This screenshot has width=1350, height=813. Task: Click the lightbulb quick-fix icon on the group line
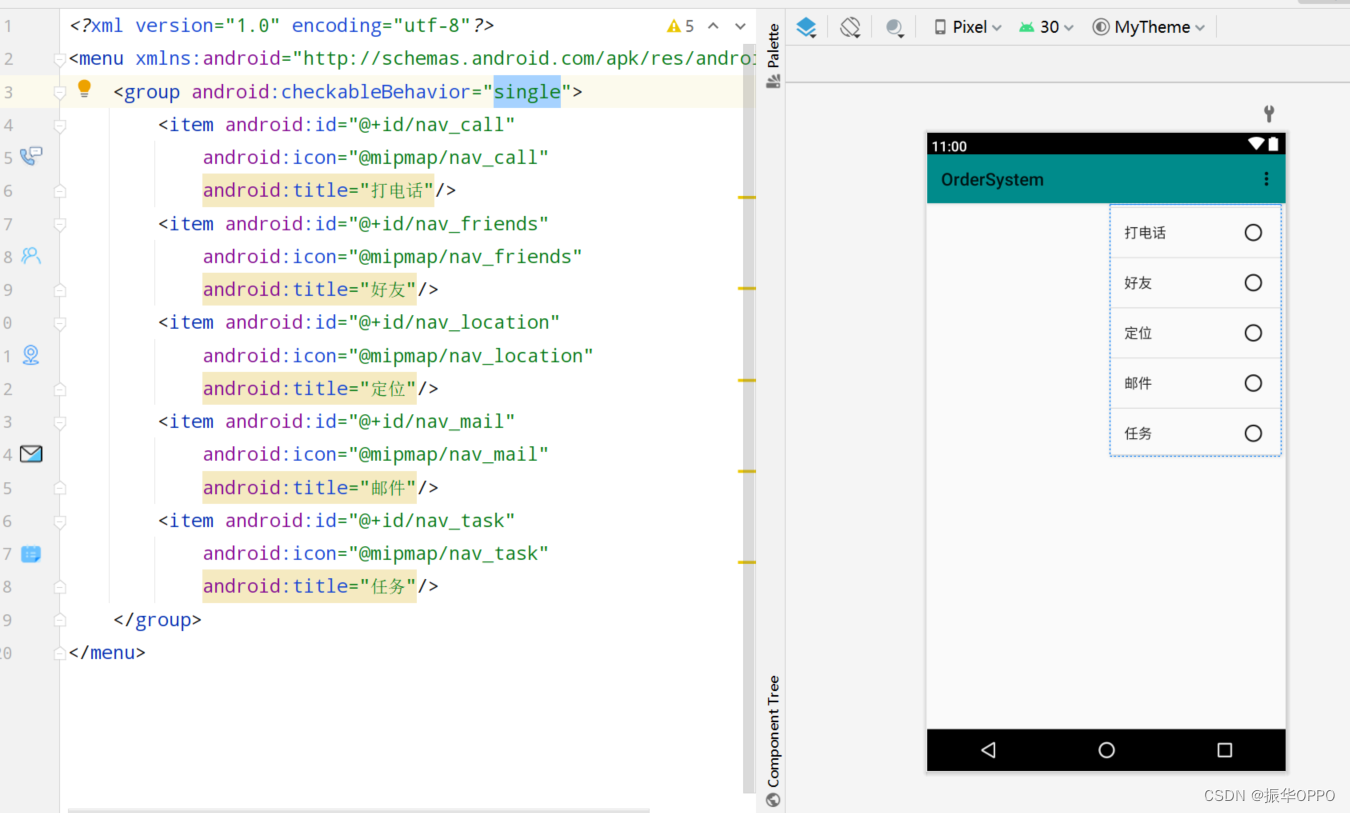pos(84,89)
